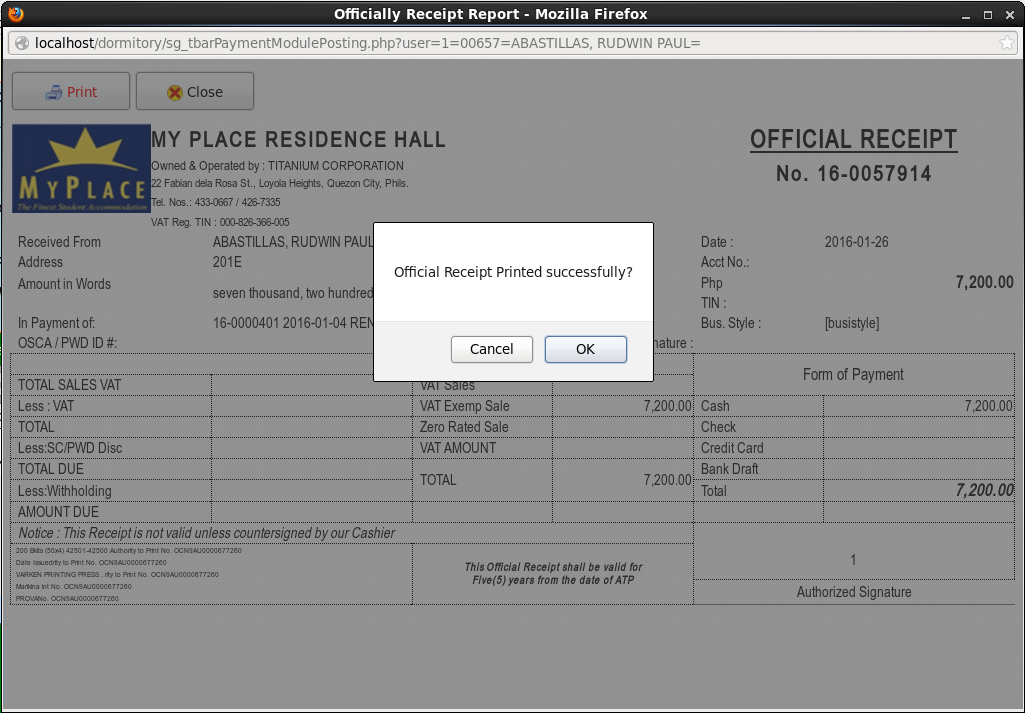Click the VAT Exemp Sale row label

pos(464,406)
